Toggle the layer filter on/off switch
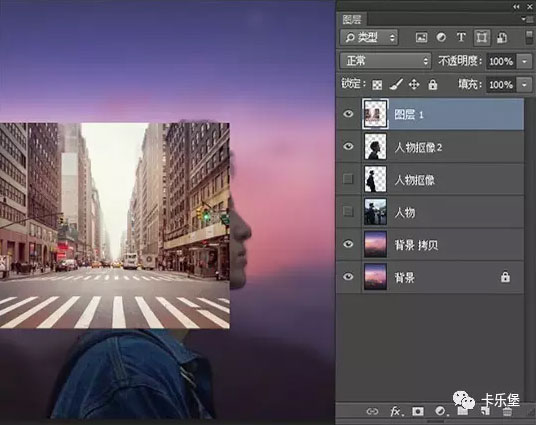This screenshot has height=425, width=536. (x=529, y=37)
